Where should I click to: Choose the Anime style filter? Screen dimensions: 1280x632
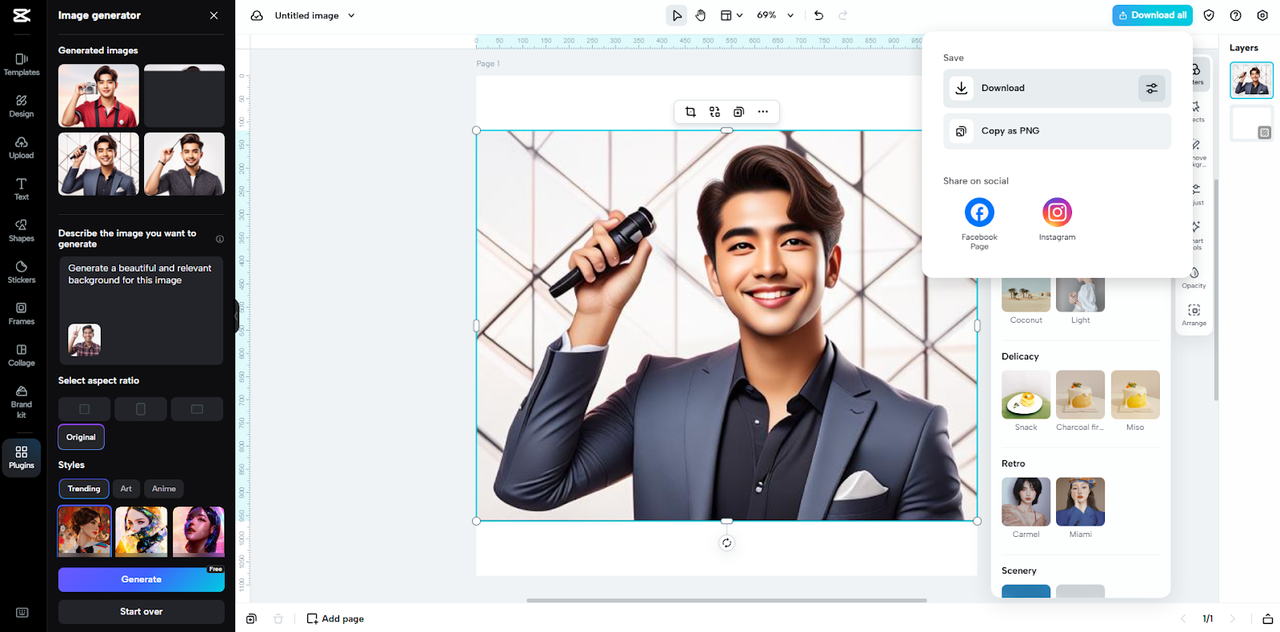click(164, 489)
